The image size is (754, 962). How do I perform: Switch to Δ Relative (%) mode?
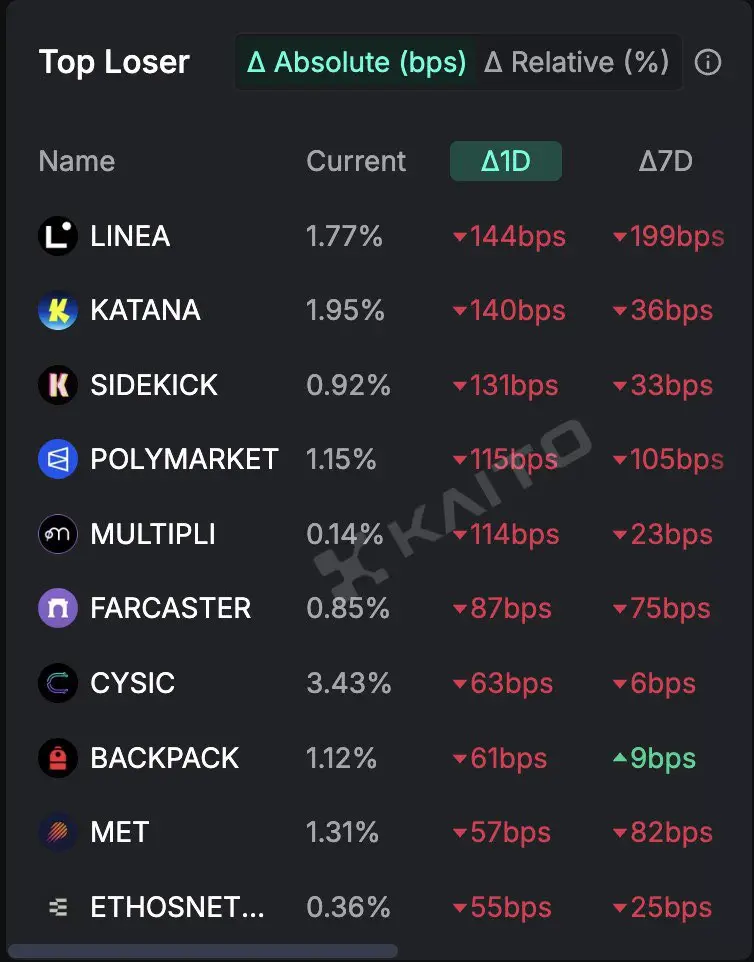click(577, 62)
